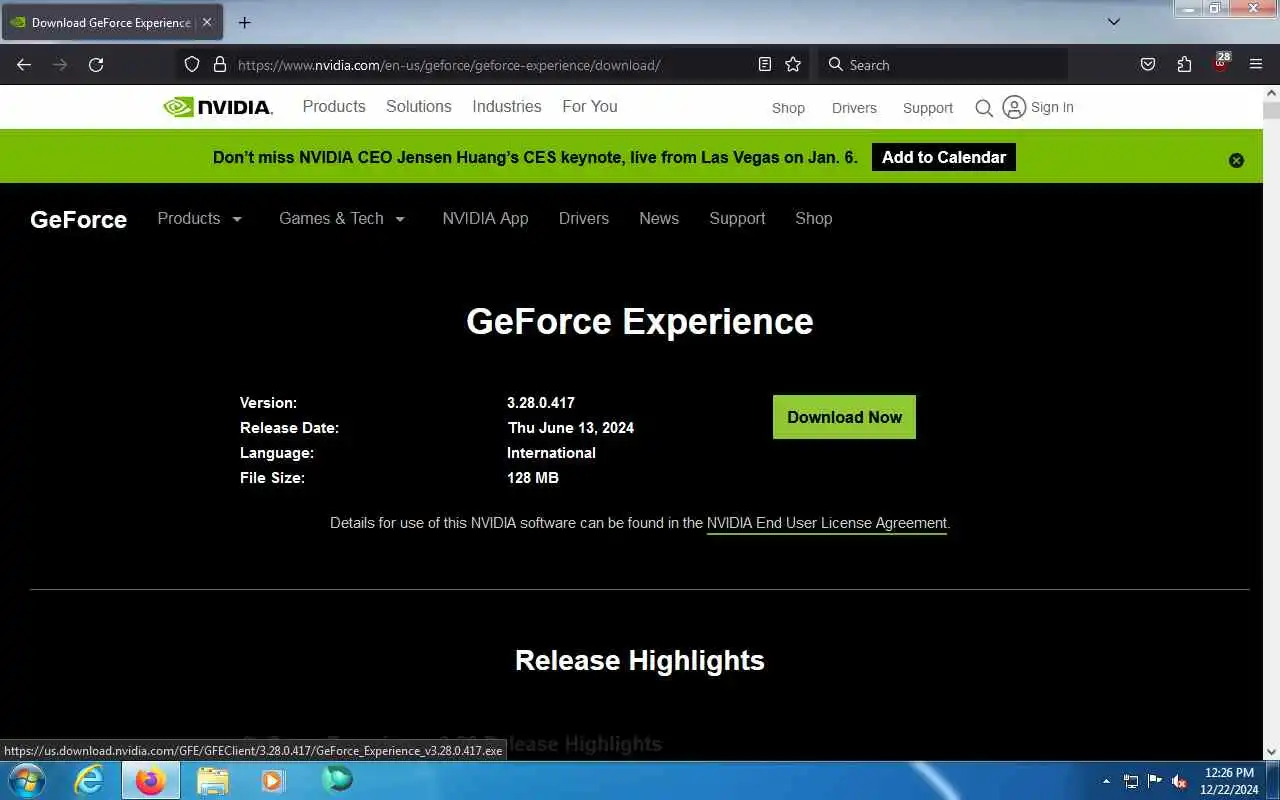Open tracking protection shield icon
The image size is (1280, 800).
pyautogui.click(x=192, y=64)
